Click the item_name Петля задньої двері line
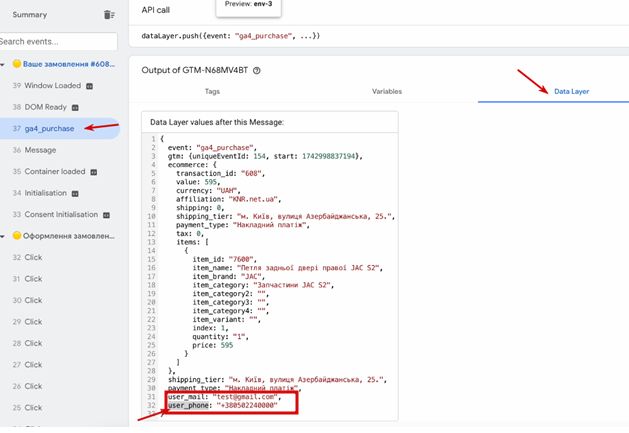The width and height of the screenshot is (629, 433). coord(288,268)
